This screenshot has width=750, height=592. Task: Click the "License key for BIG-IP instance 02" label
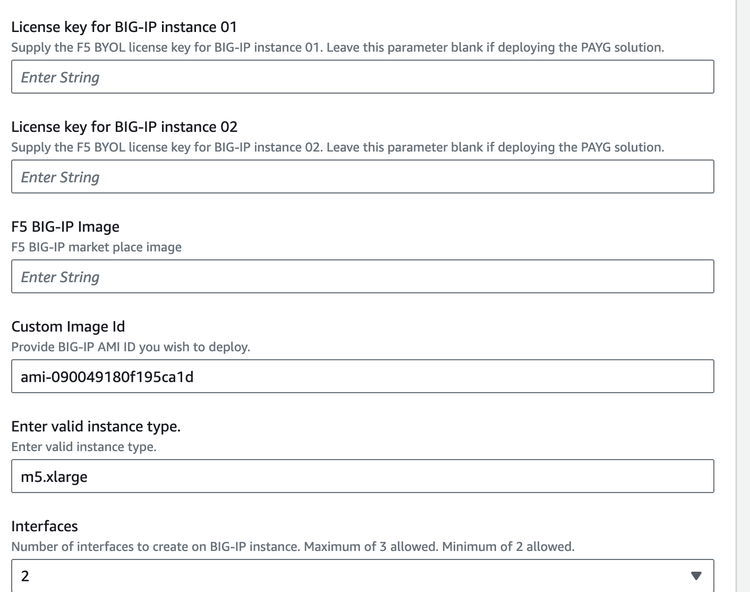pyautogui.click(x=124, y=126)
